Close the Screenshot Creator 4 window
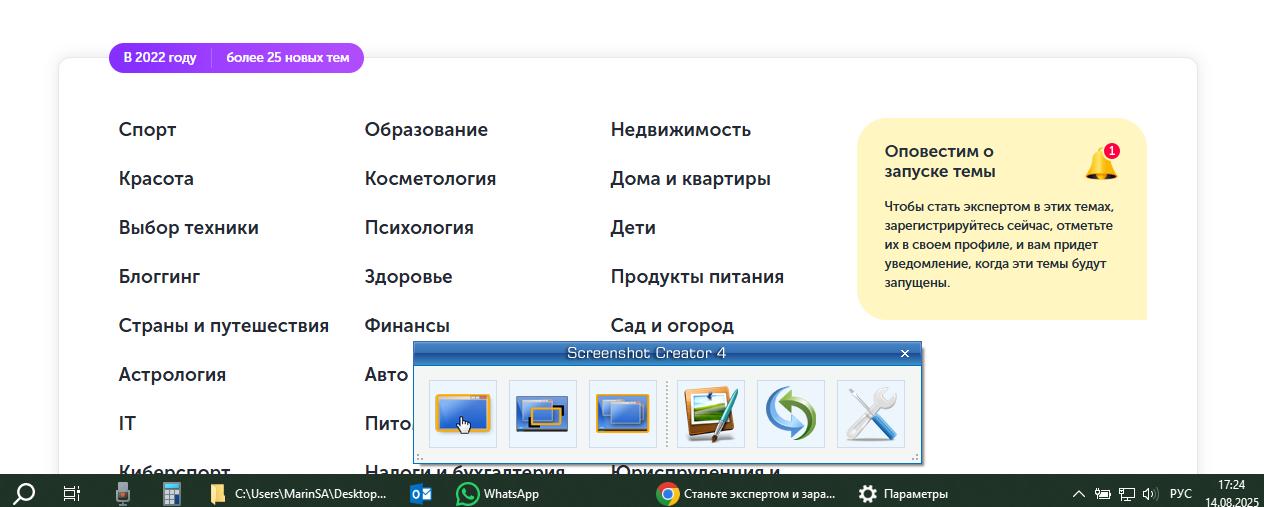The width and height of the screenshot is (1264, 507). [x=905, y=353]
